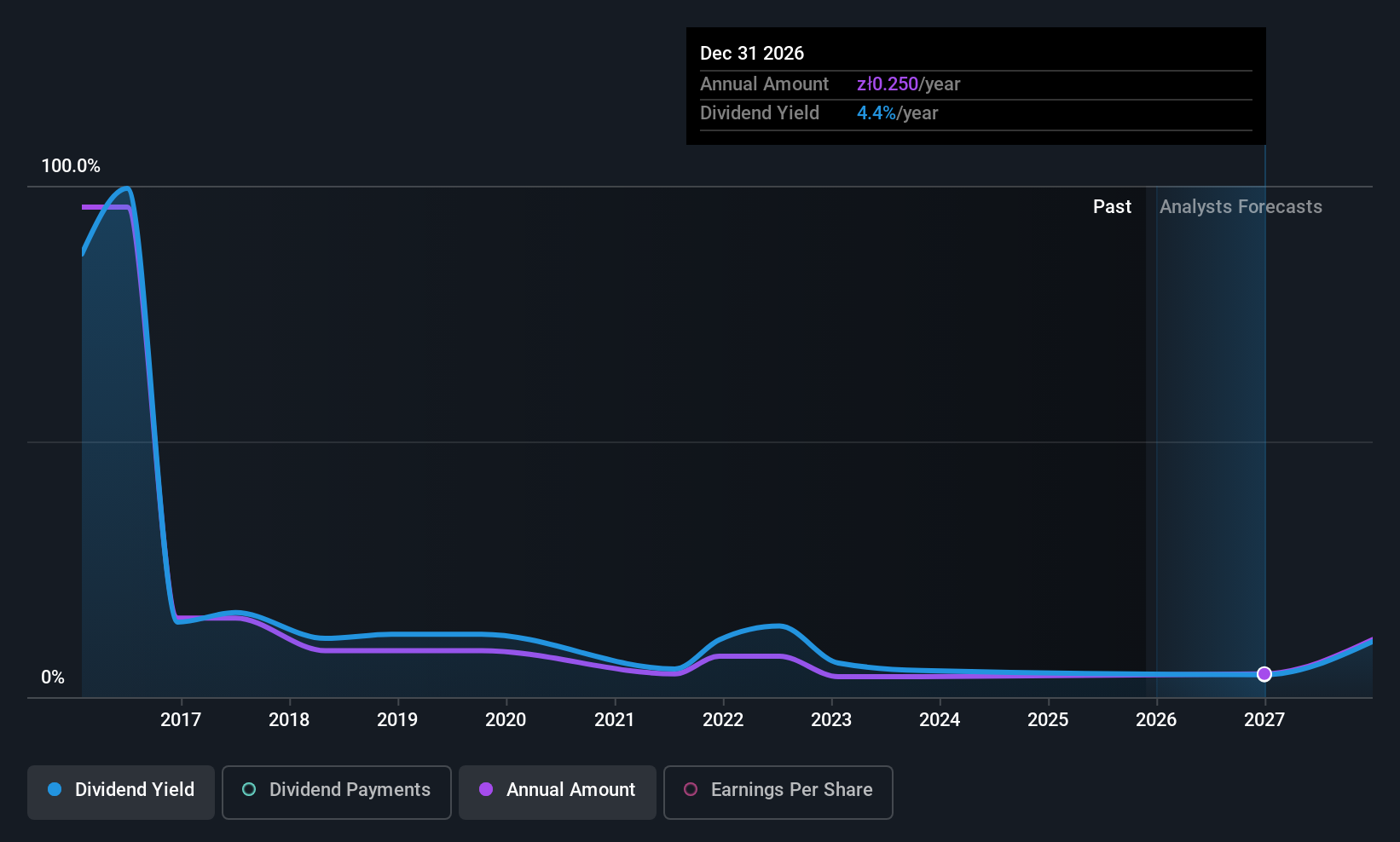The image size is (1400, 842).
Task: Select the 2023 x-axis label
Action: pos(831,720)
